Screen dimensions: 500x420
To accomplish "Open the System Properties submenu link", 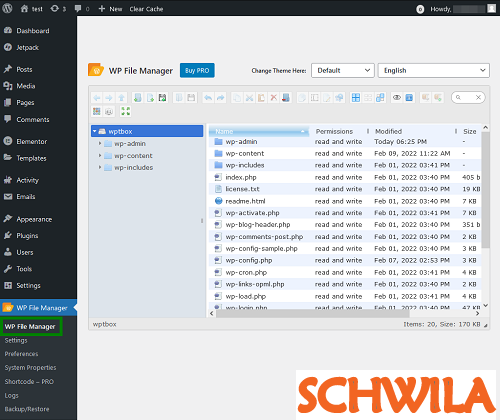I will 30,368.
